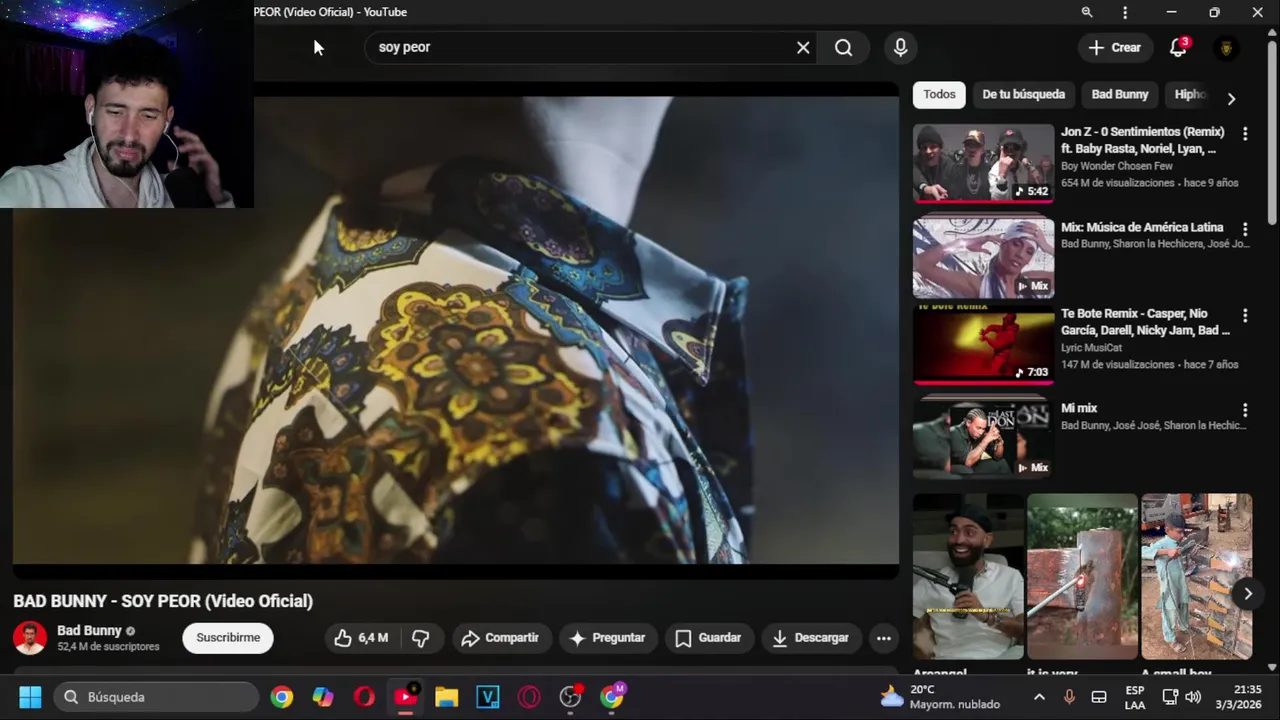This screenshot has width=1280, height=720.
Task: Open options for Te Bote Remix video
Action: click(1245, 315)
